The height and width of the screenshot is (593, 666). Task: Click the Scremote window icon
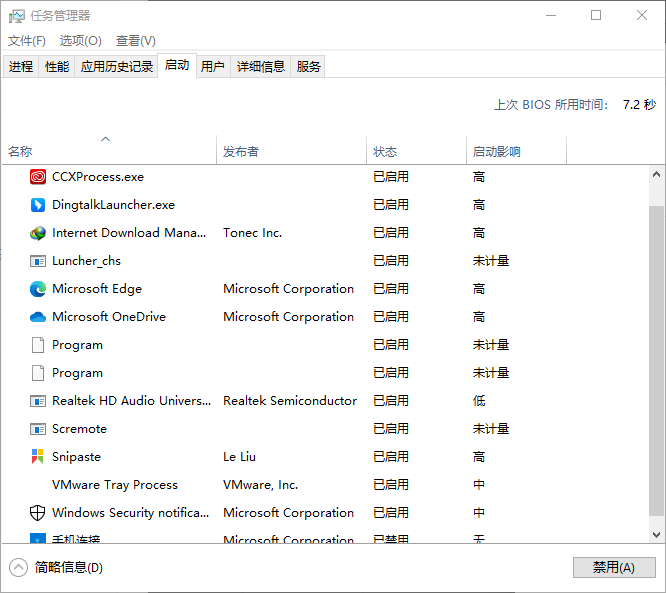coord(38,429)
